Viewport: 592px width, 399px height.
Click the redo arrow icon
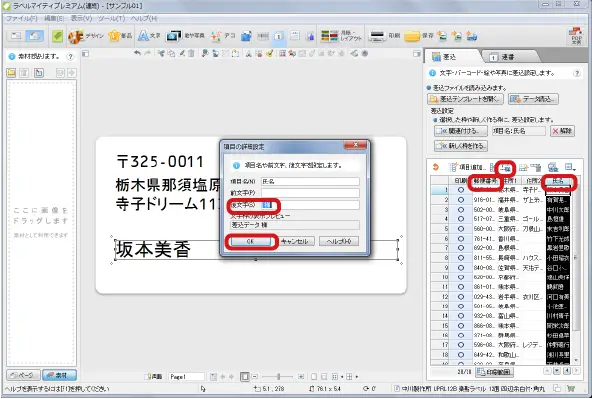(x=148, y=54)
